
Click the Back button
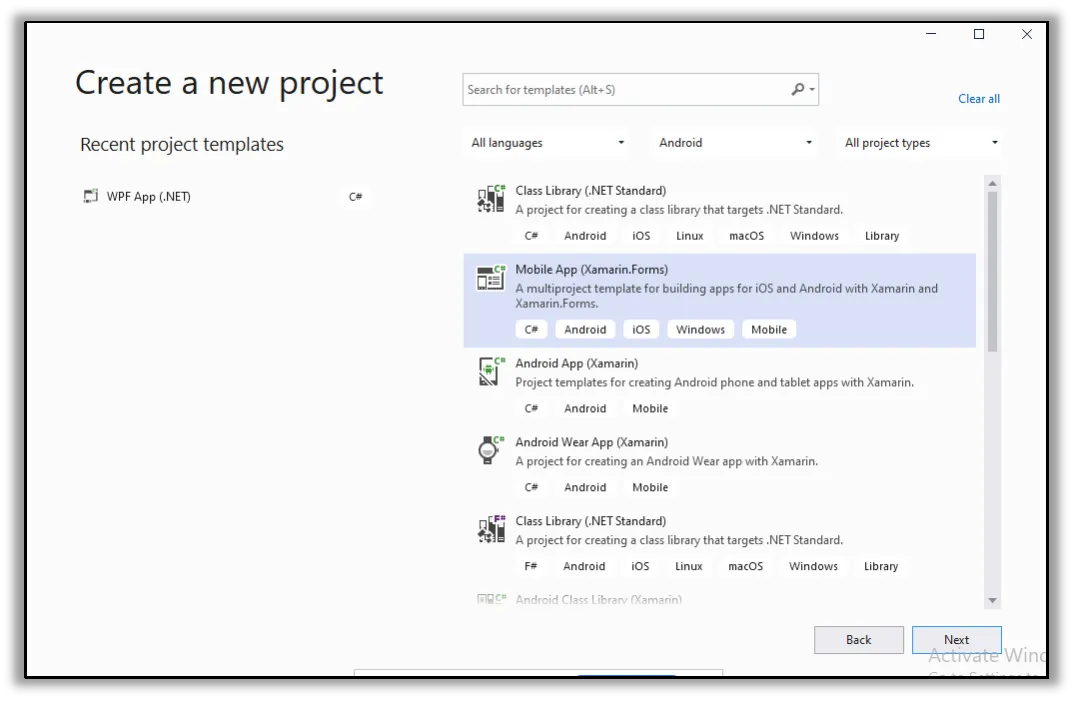(858, 640)
